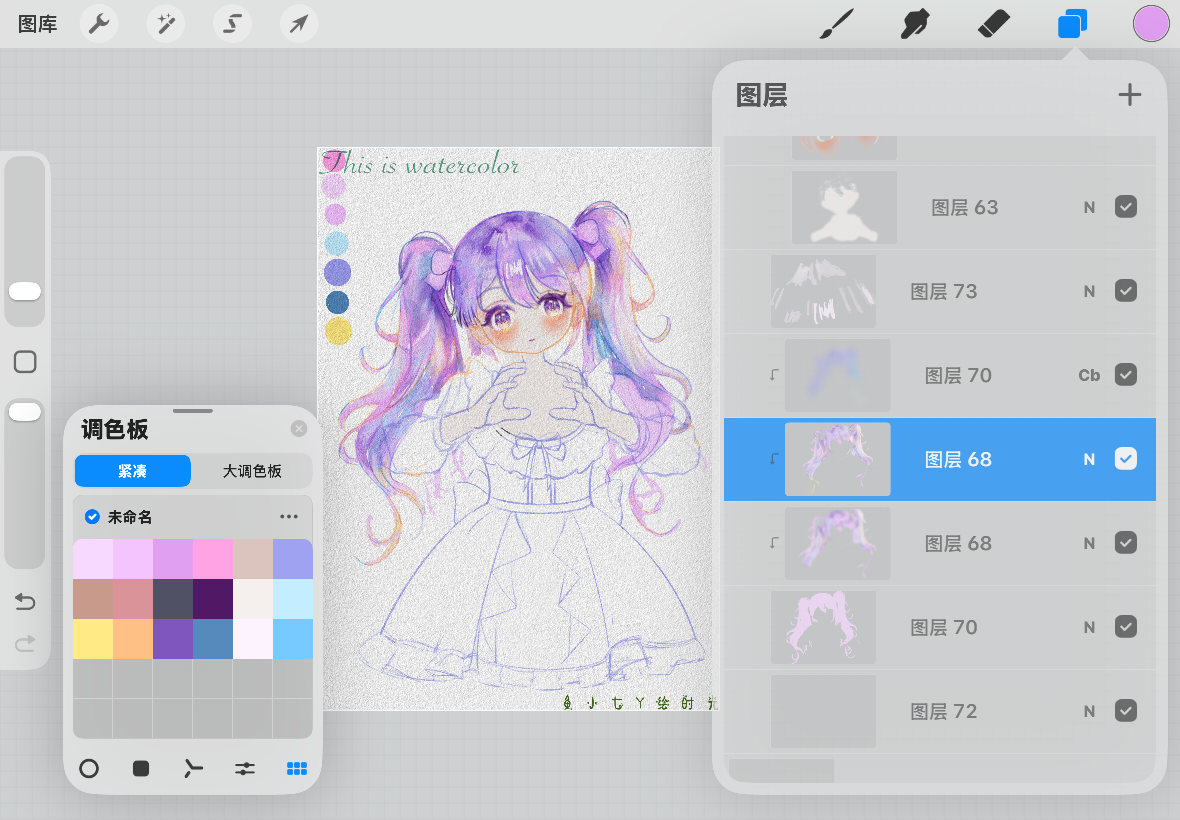
Task: Pick the dark purple palette swatch
Action: click(x=212, y=599)
